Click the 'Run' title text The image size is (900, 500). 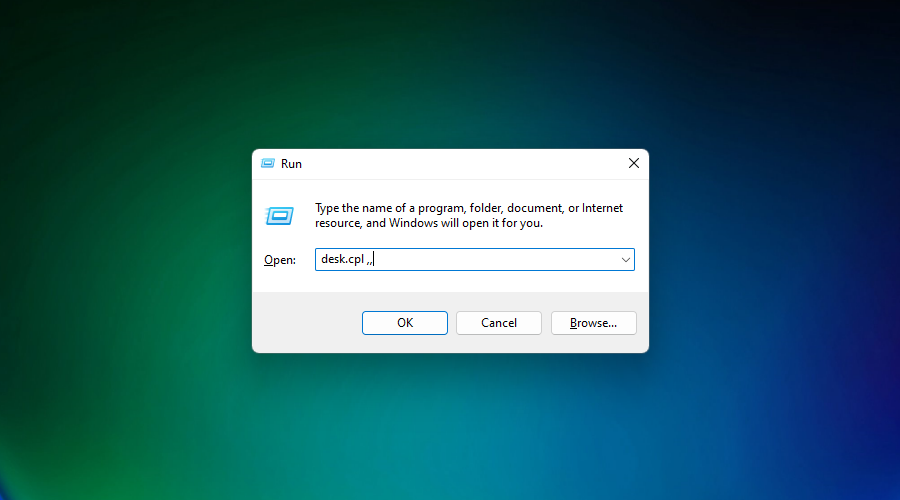tap(291, 164)
